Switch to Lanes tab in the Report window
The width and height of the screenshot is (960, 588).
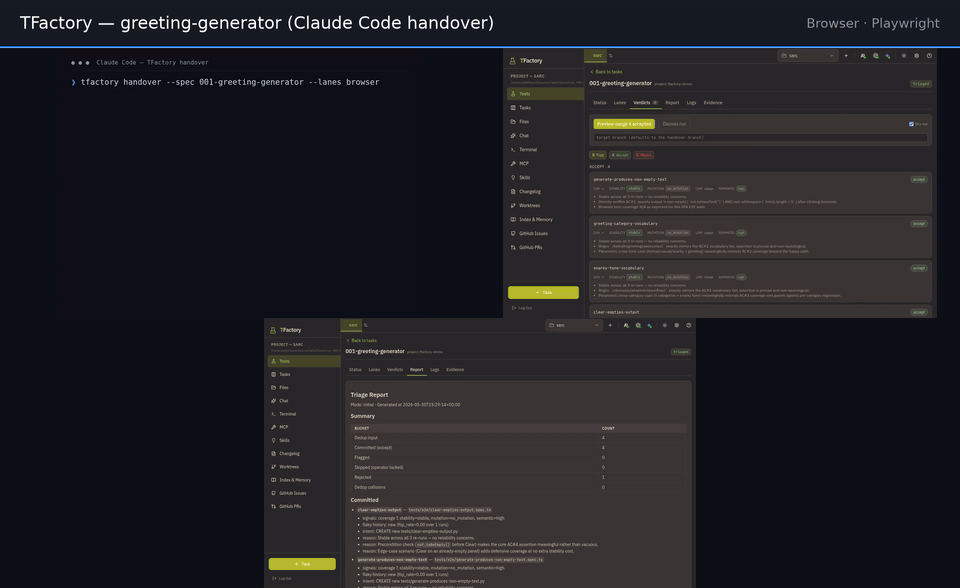pos(374,370)
